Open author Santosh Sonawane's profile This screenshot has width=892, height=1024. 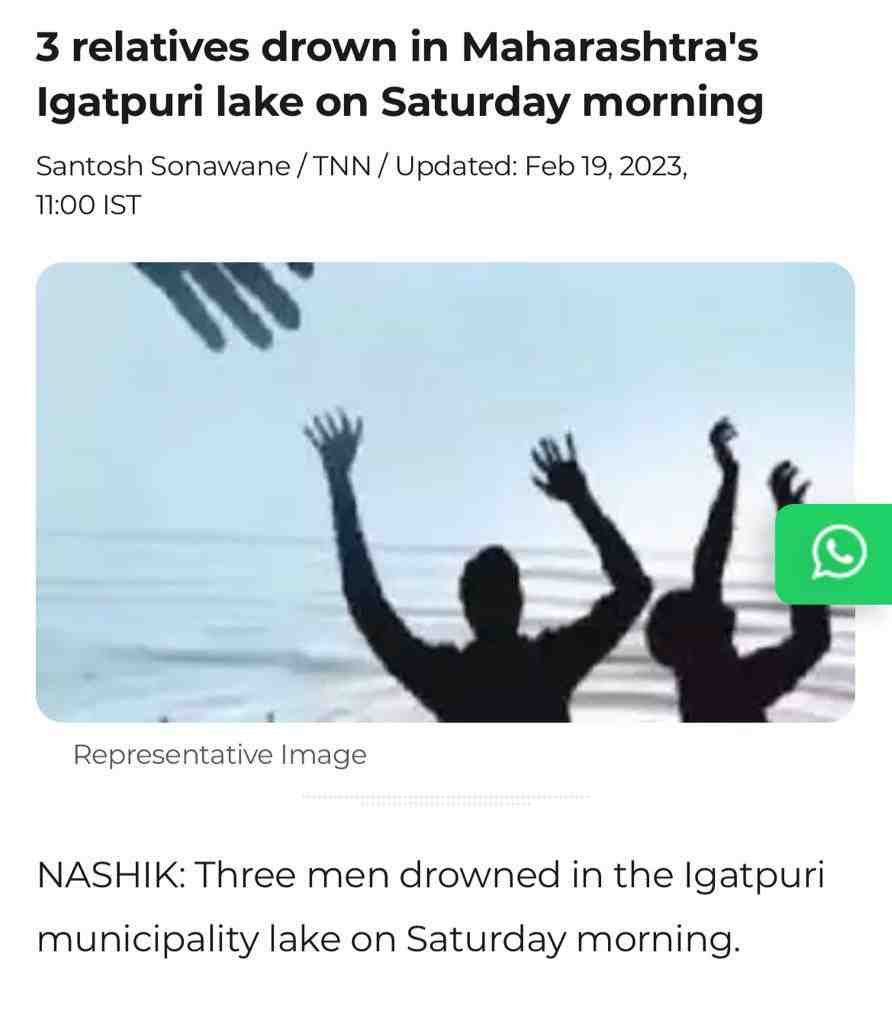point(163,167)
